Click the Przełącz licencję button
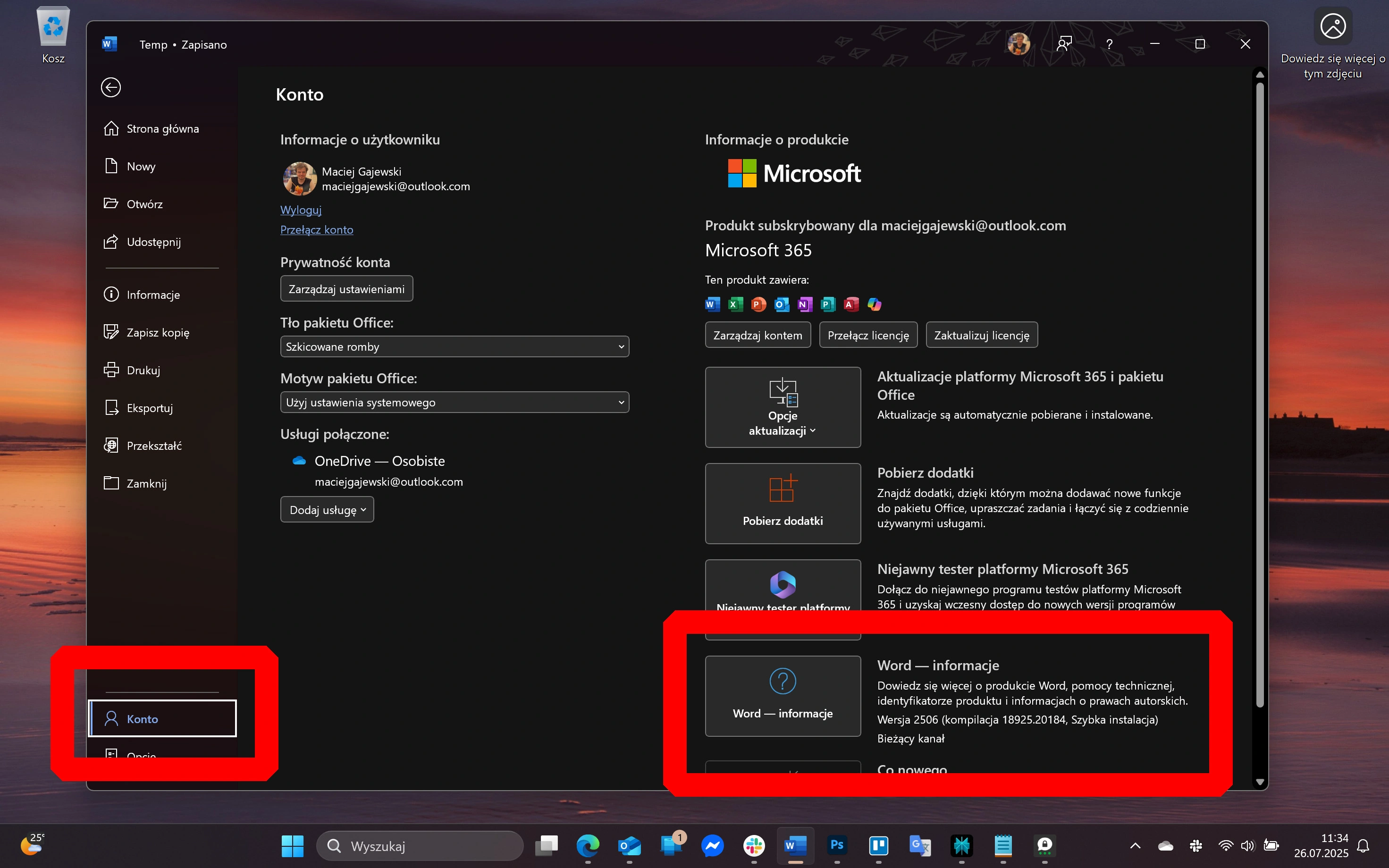The width and height of the screenshot is (1389, 868). pyautogui.click(x=868, y=335)
